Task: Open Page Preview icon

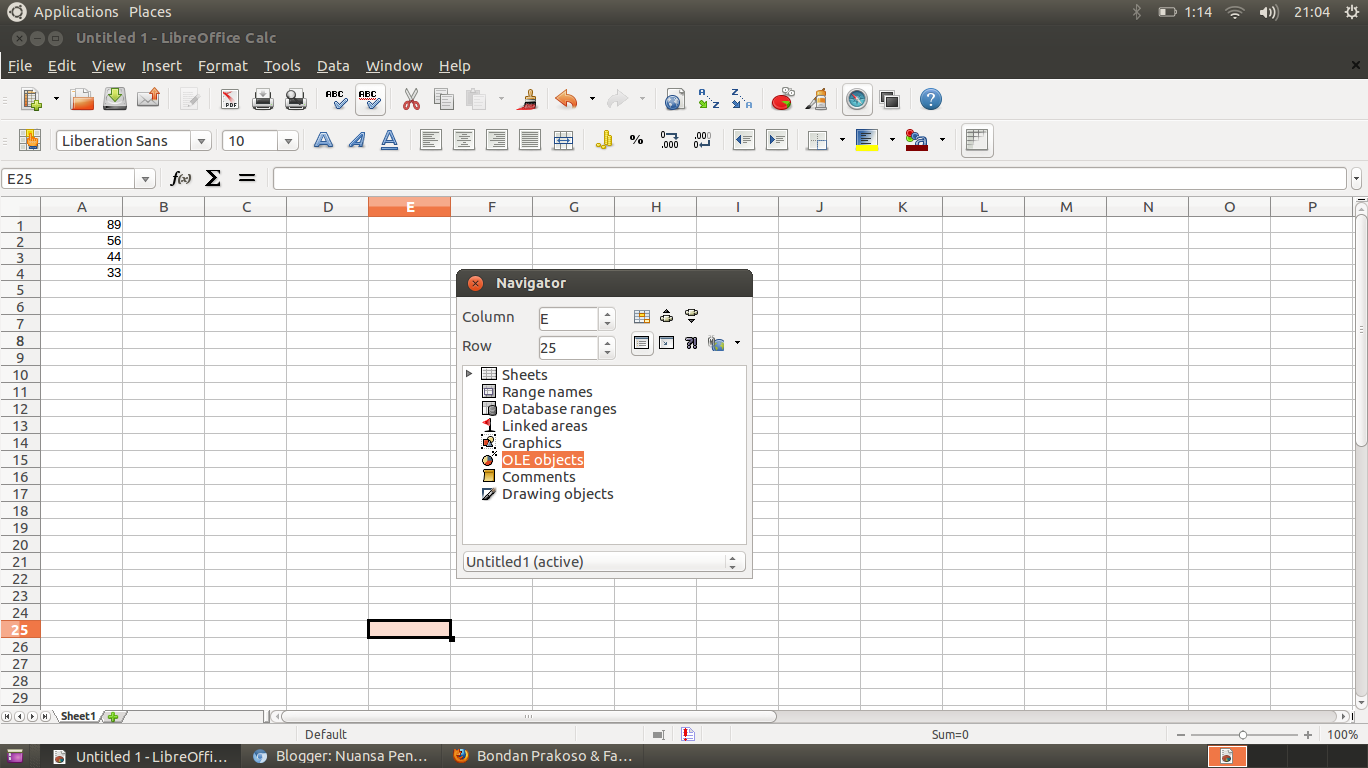Action: 296,99
